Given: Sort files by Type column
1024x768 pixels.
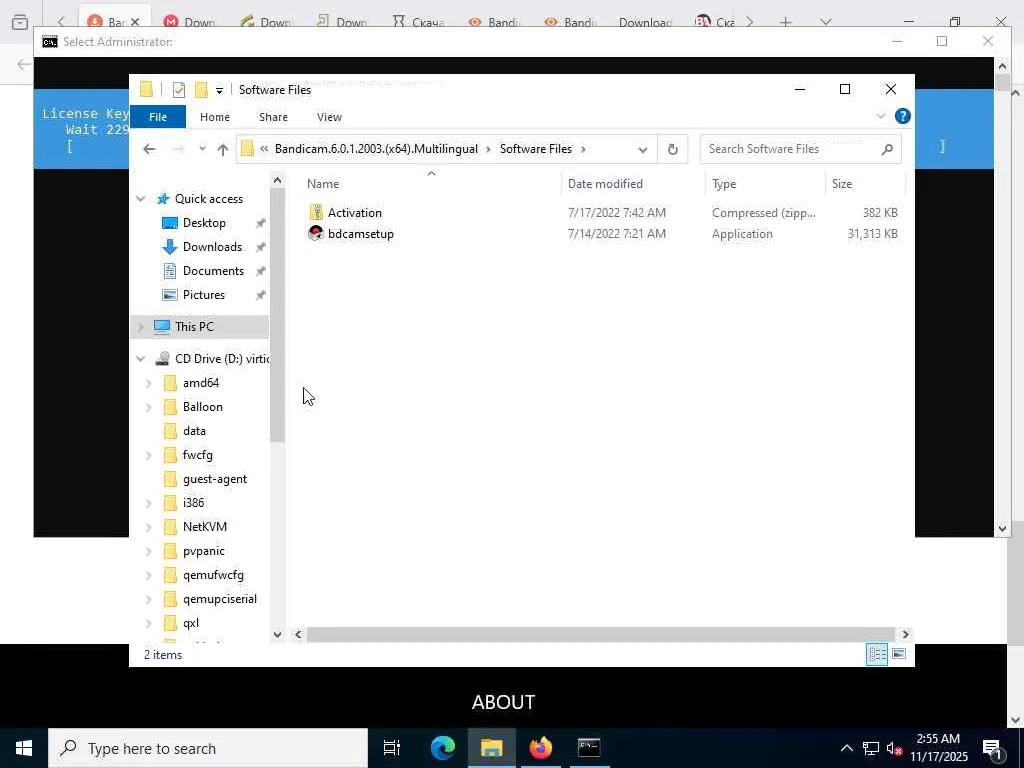Looking at the screenshot, I should point(724,184).
